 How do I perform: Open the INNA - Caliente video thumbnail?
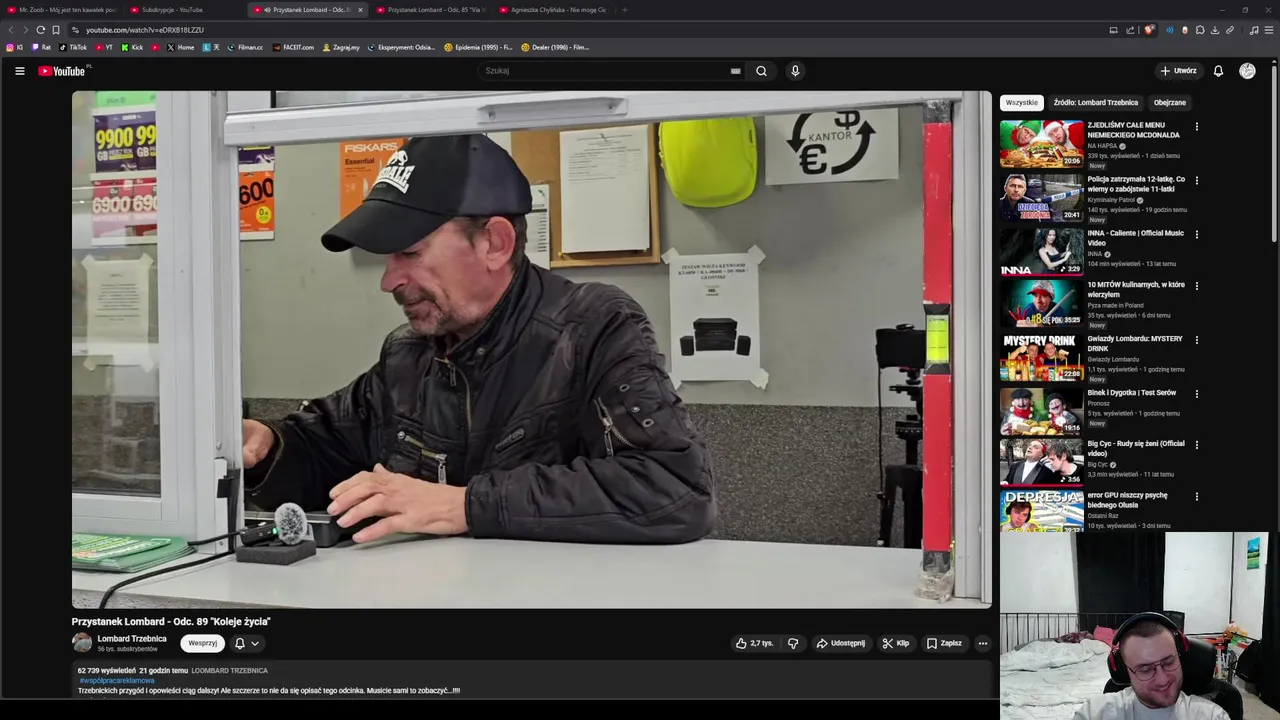(x=1041, y=252)
